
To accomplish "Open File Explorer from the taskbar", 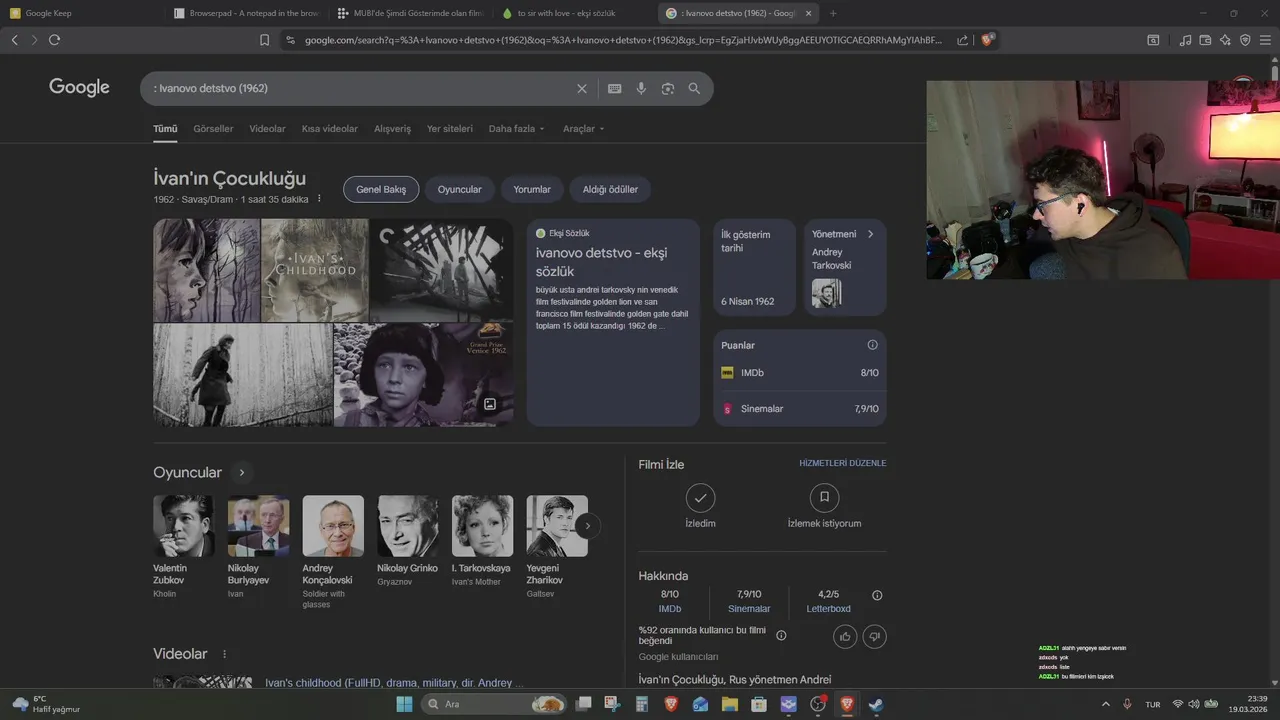I will [730, 704].
